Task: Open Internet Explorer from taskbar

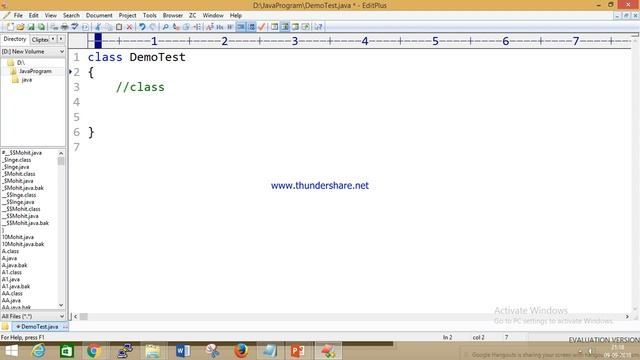Action: (39, 351)
